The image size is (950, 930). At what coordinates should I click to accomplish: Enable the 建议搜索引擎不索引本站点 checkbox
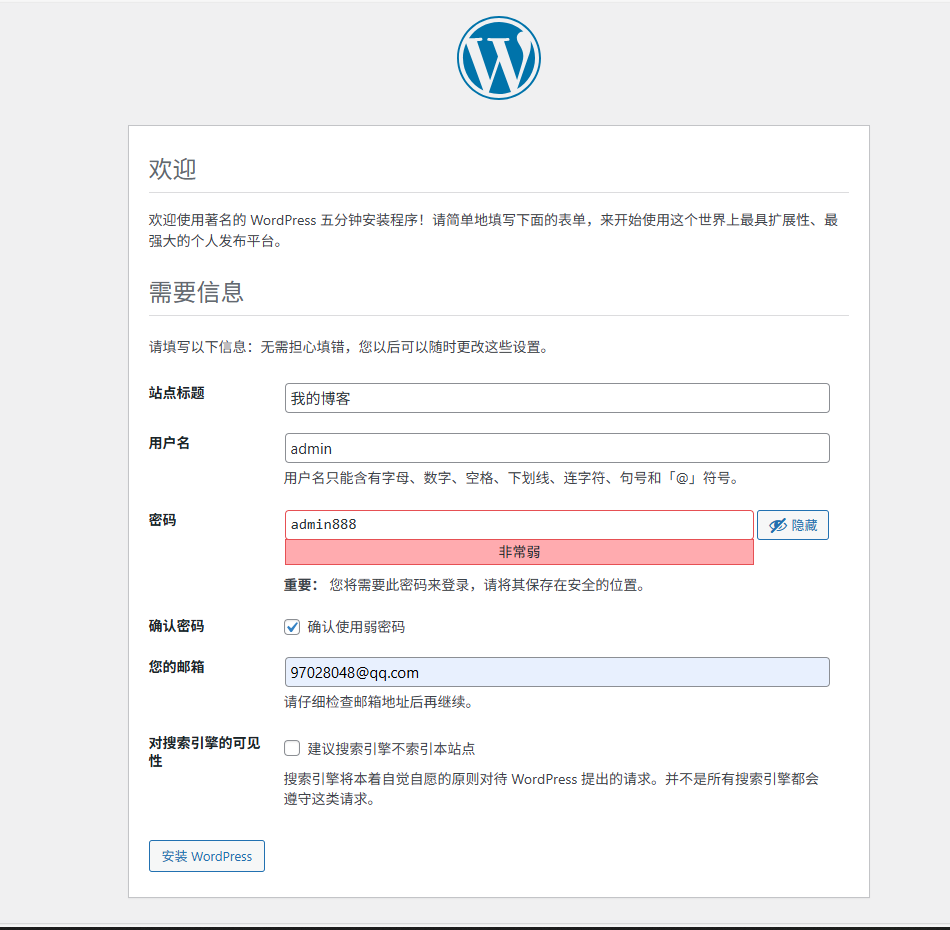click(x=292, y=748)
